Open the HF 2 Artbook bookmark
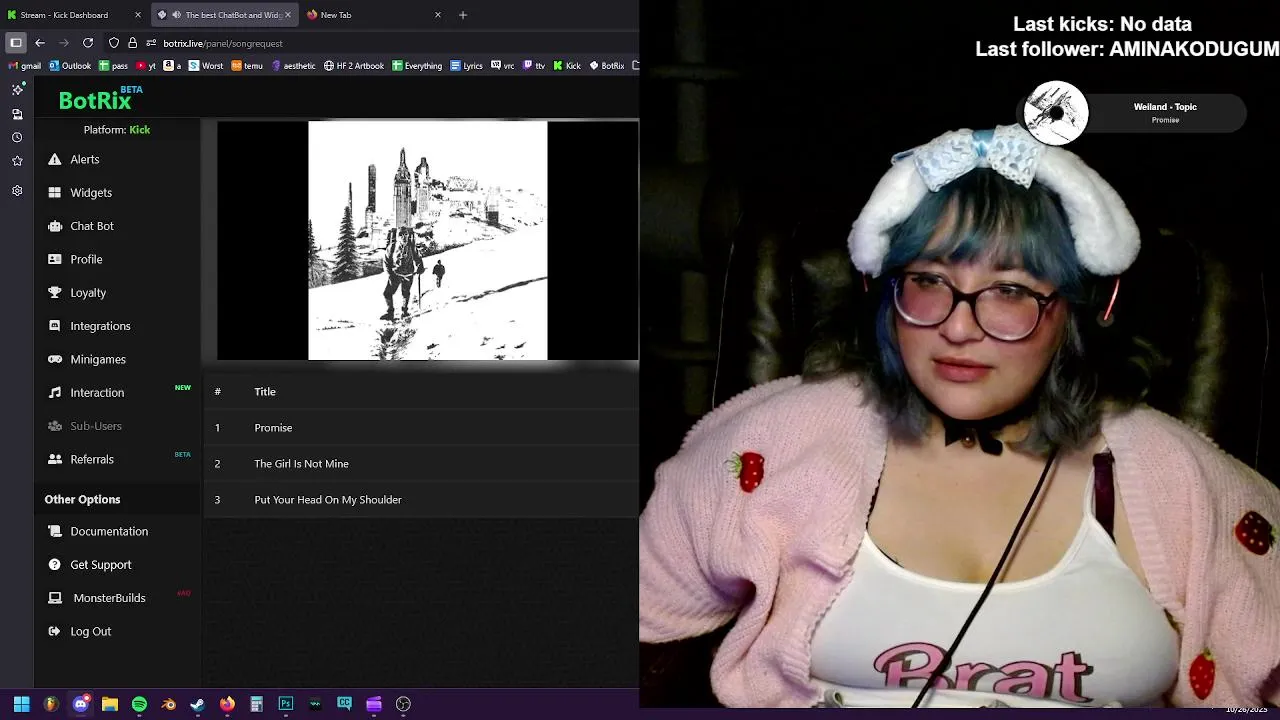 click(x=354, y=66)
